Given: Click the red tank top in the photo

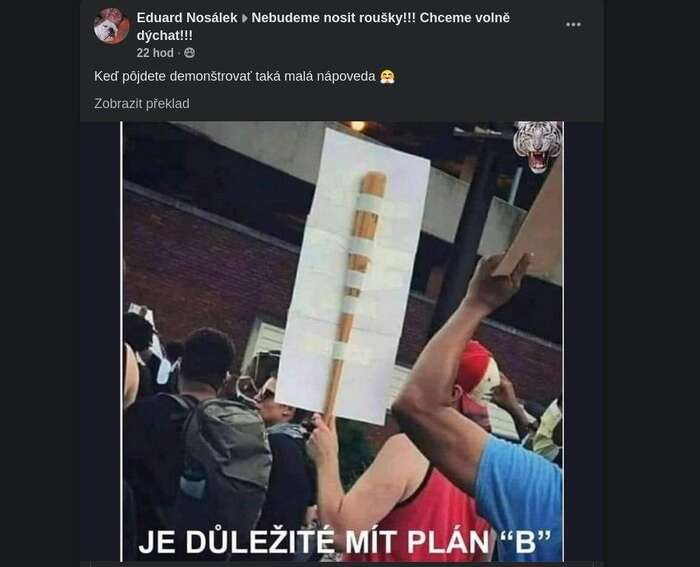Looking at the screenshot, I should (x=429, y=509).
